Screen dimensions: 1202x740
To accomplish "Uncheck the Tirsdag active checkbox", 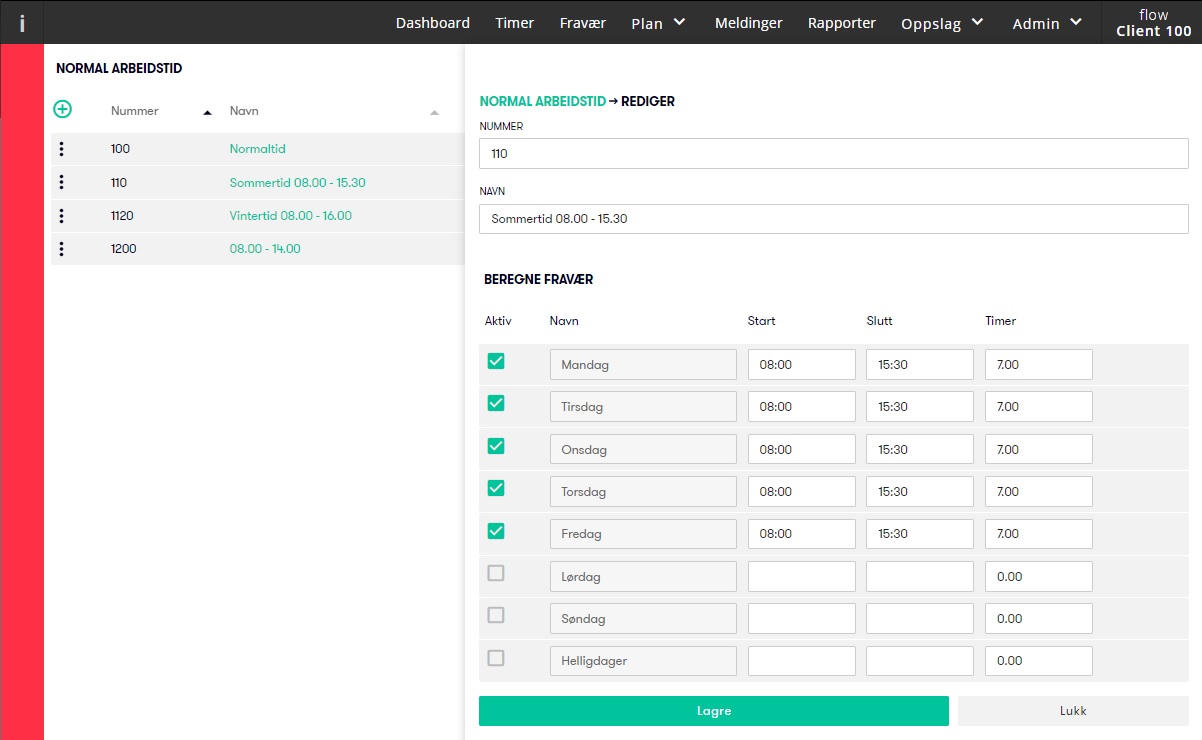I will pyautogui.click(x=496, y=403).
